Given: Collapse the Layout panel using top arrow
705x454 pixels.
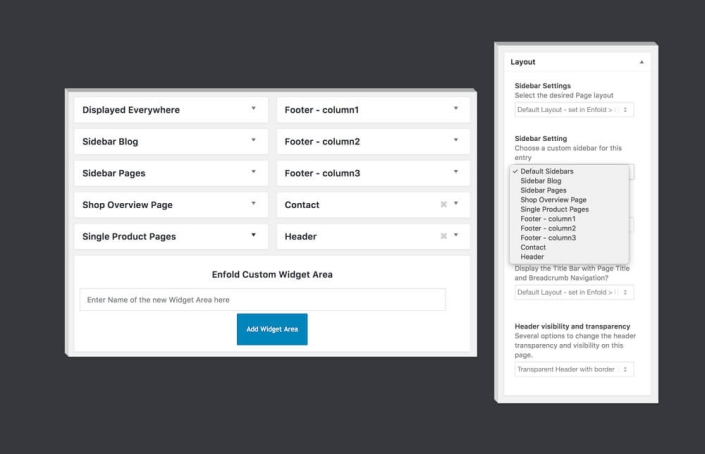Looking at the screenshot, I should 640,62.
